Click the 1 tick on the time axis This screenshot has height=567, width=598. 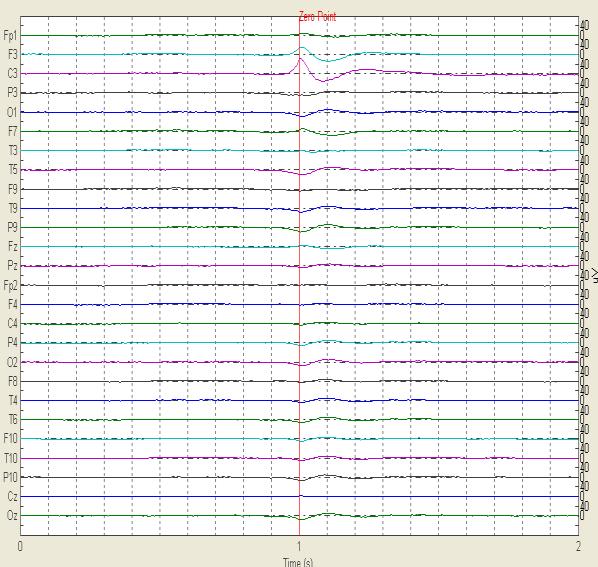(x=299, y=546)
